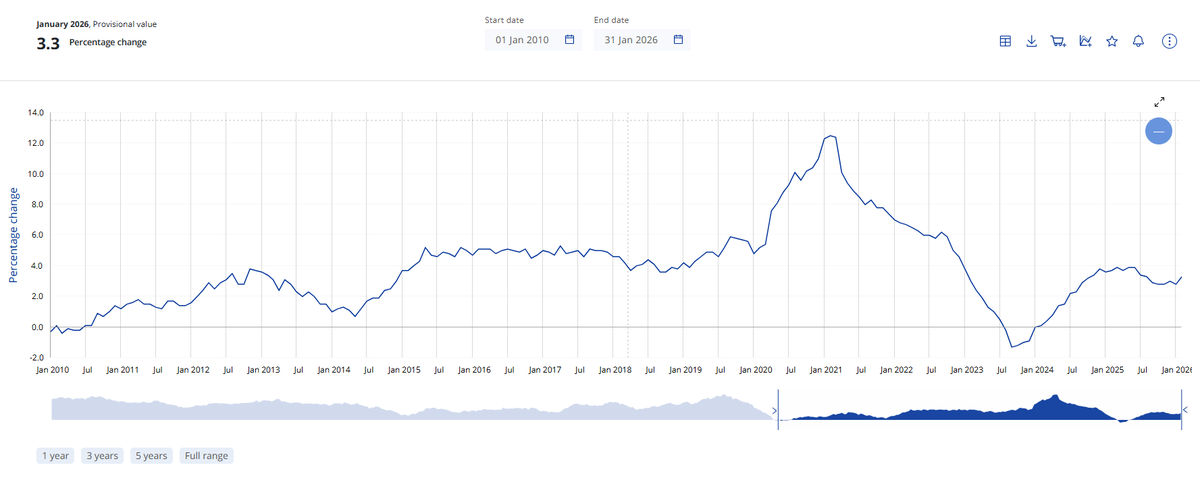Click the chart peak near Jan 2021
Screen dimensions: 1200x482
830,136
